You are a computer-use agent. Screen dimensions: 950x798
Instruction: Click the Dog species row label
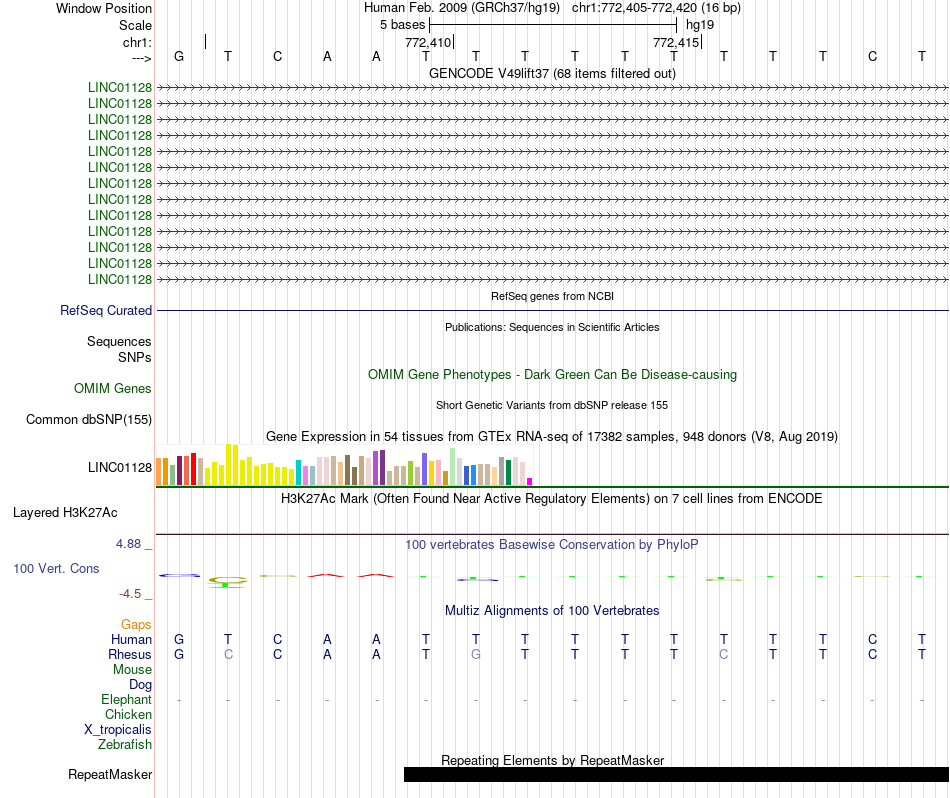(x=141, y=685)
